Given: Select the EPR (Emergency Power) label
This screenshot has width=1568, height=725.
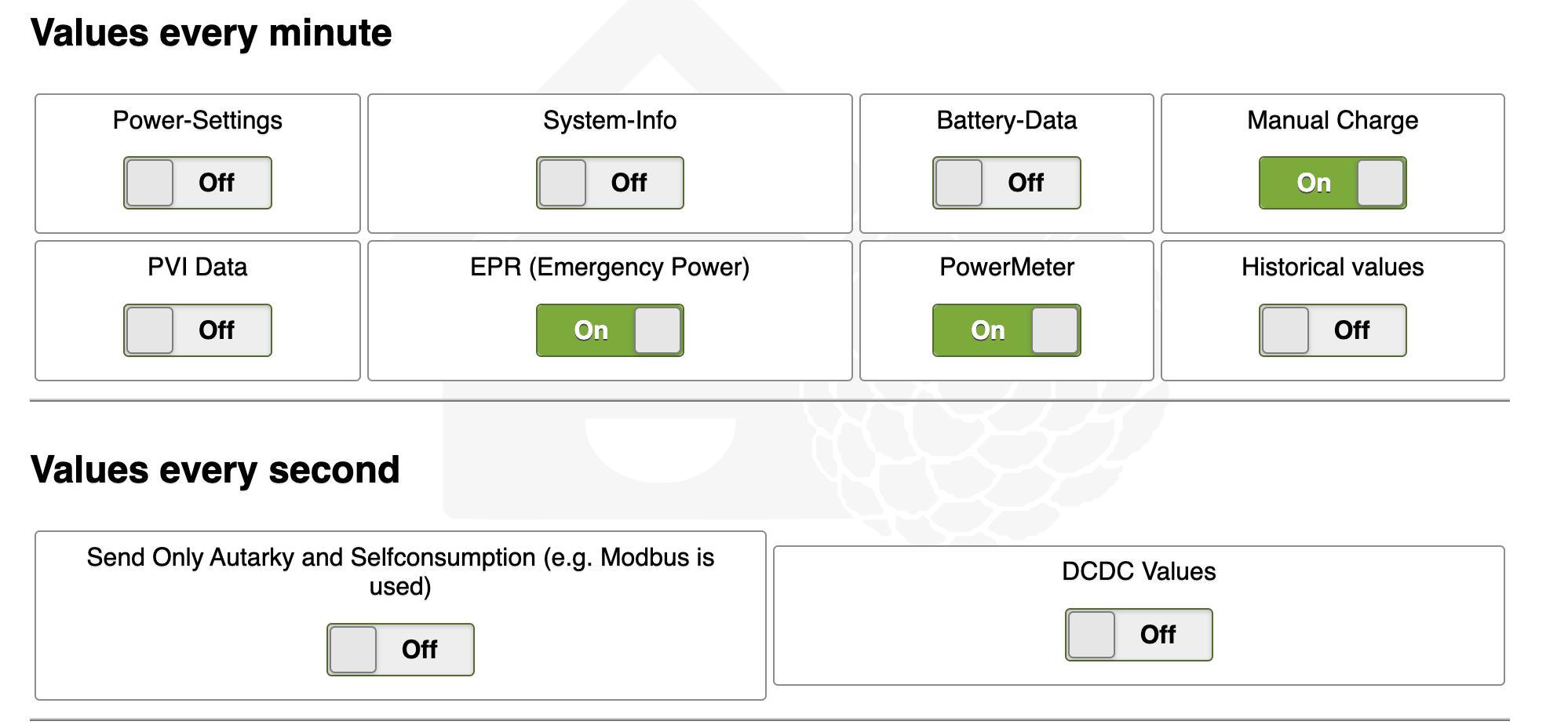Looking at the screenshot, I should click(x=610, y=267).
